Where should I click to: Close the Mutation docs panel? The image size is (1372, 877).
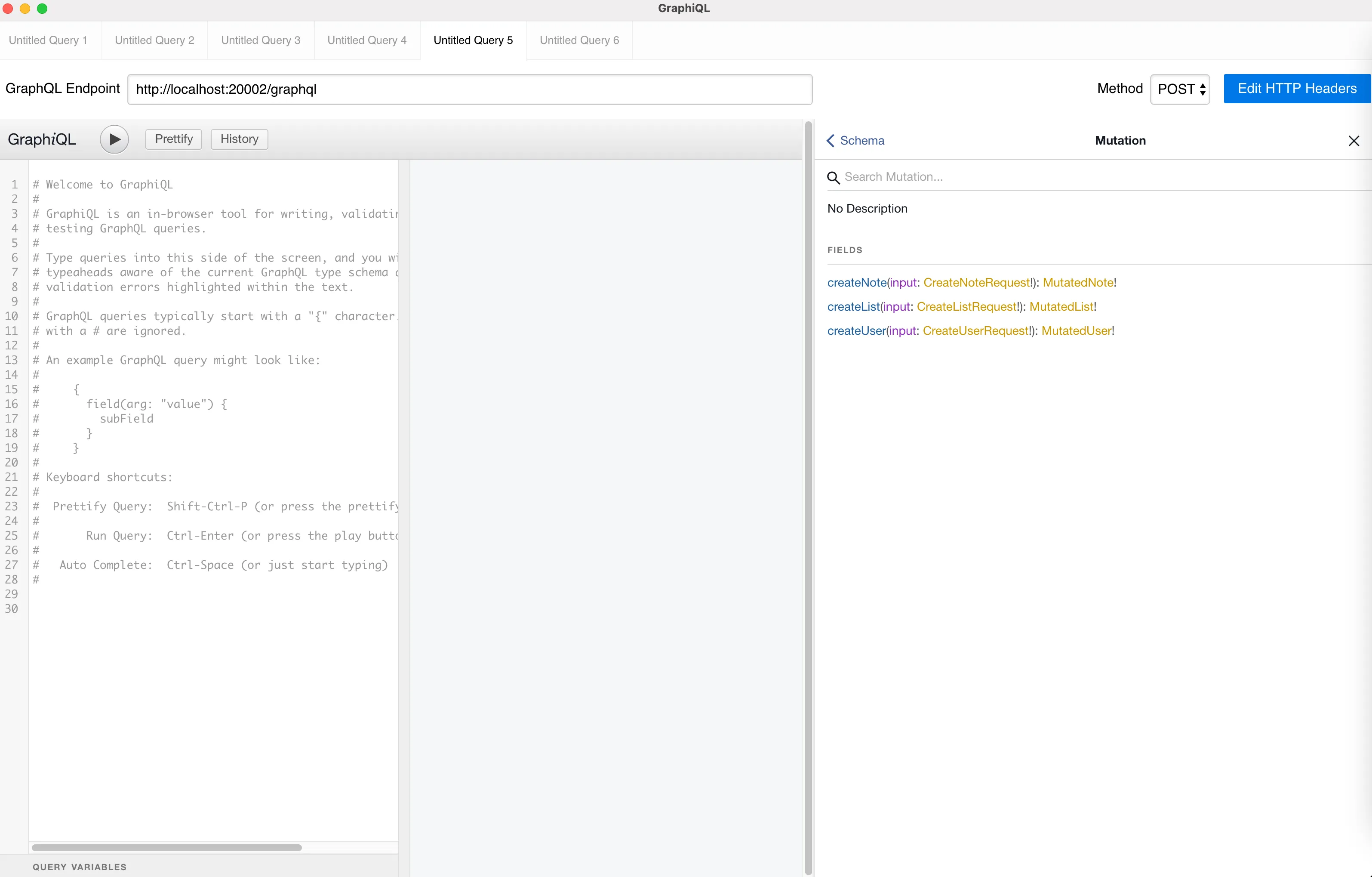coord(1354,141)
